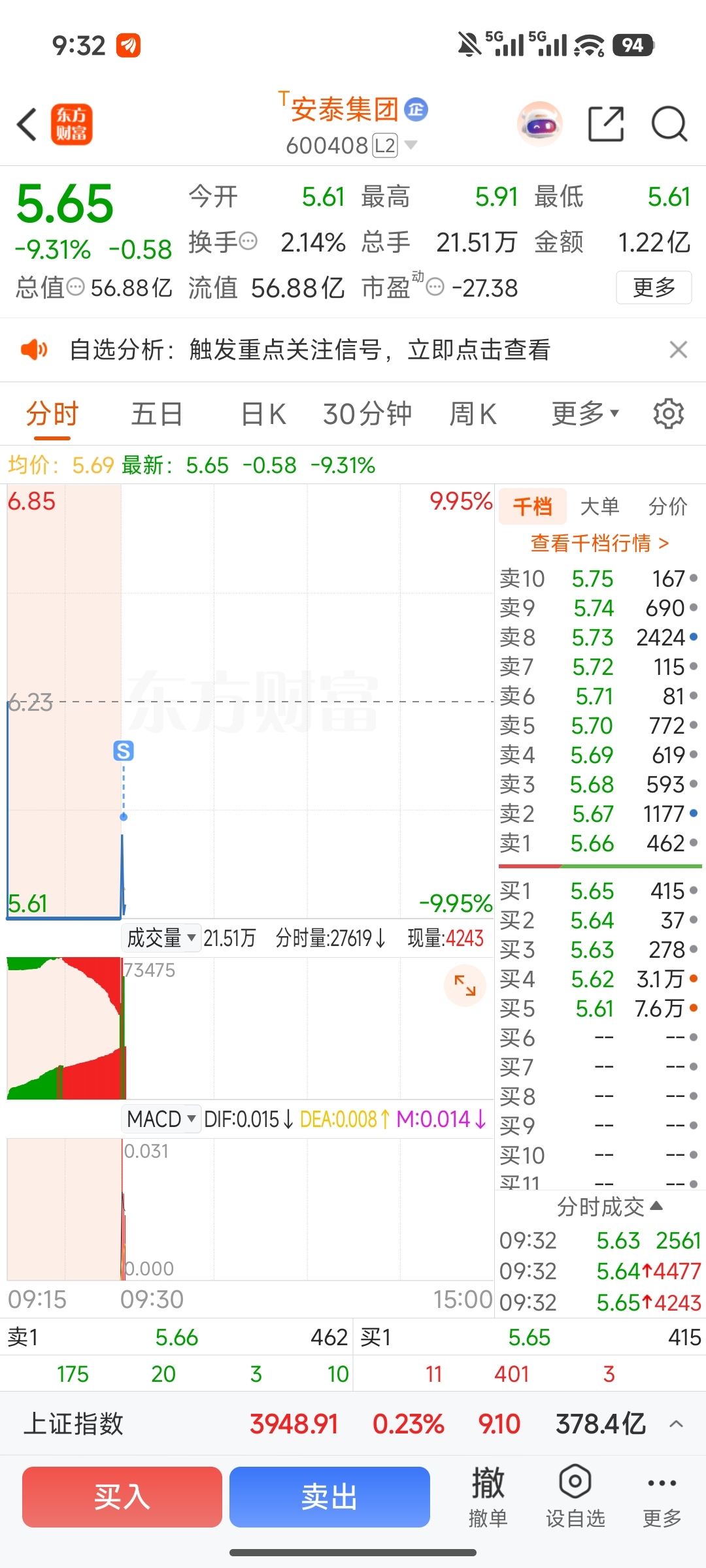Image resolution: width=706 pixels, height=1568 pixels.
Task: Tap the 换手 info bubble icon
Action: coord(248,242)
